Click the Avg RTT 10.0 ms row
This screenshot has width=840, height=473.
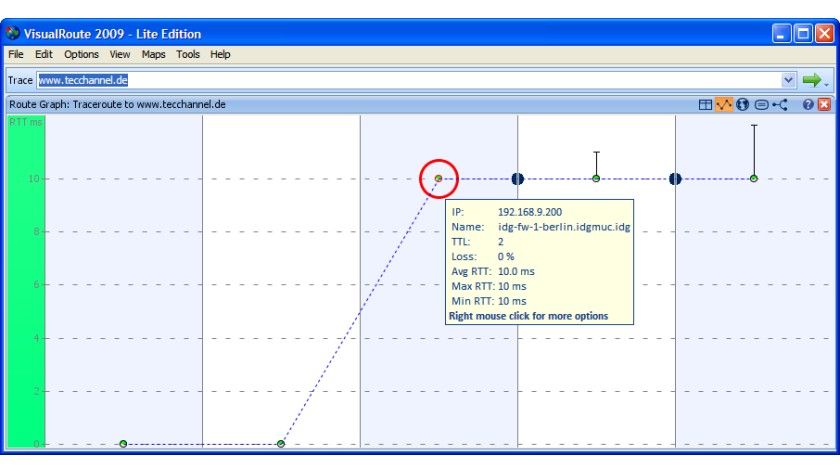493,272
